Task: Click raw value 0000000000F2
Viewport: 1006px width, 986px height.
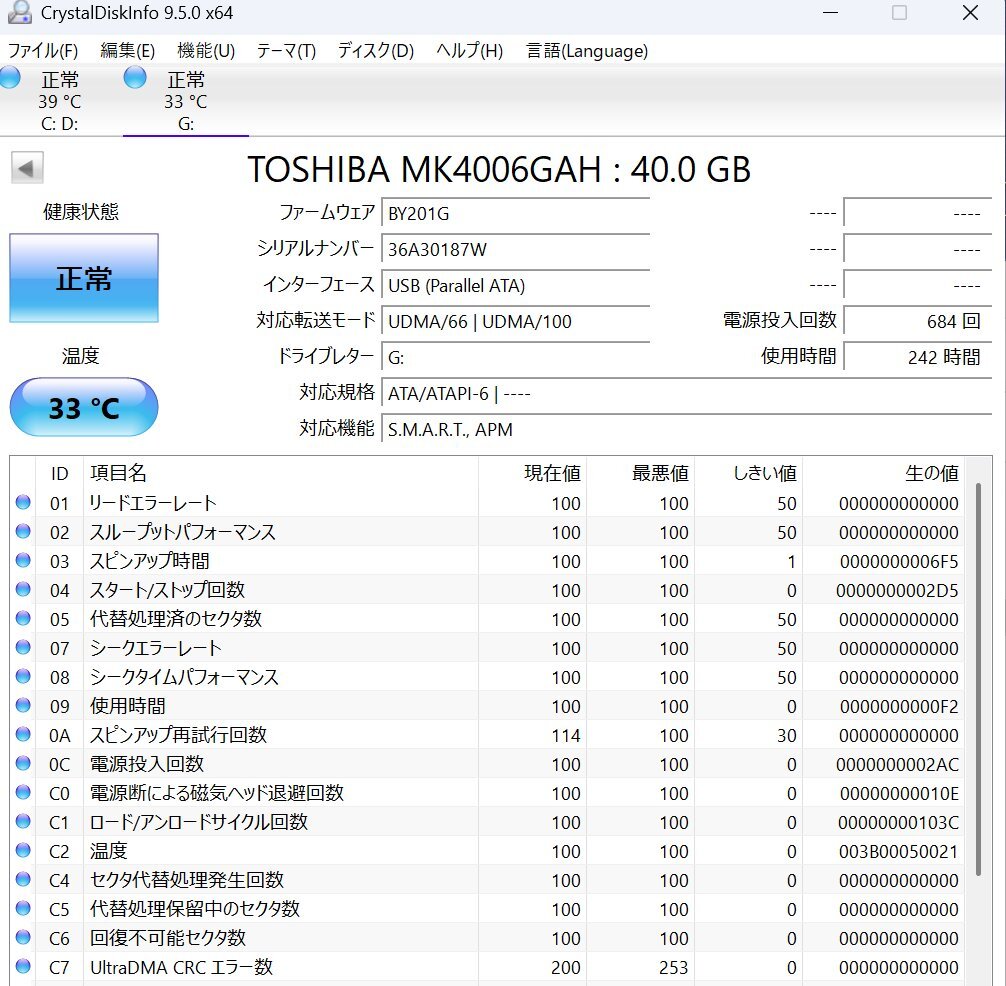Action: tap(899, 706)
